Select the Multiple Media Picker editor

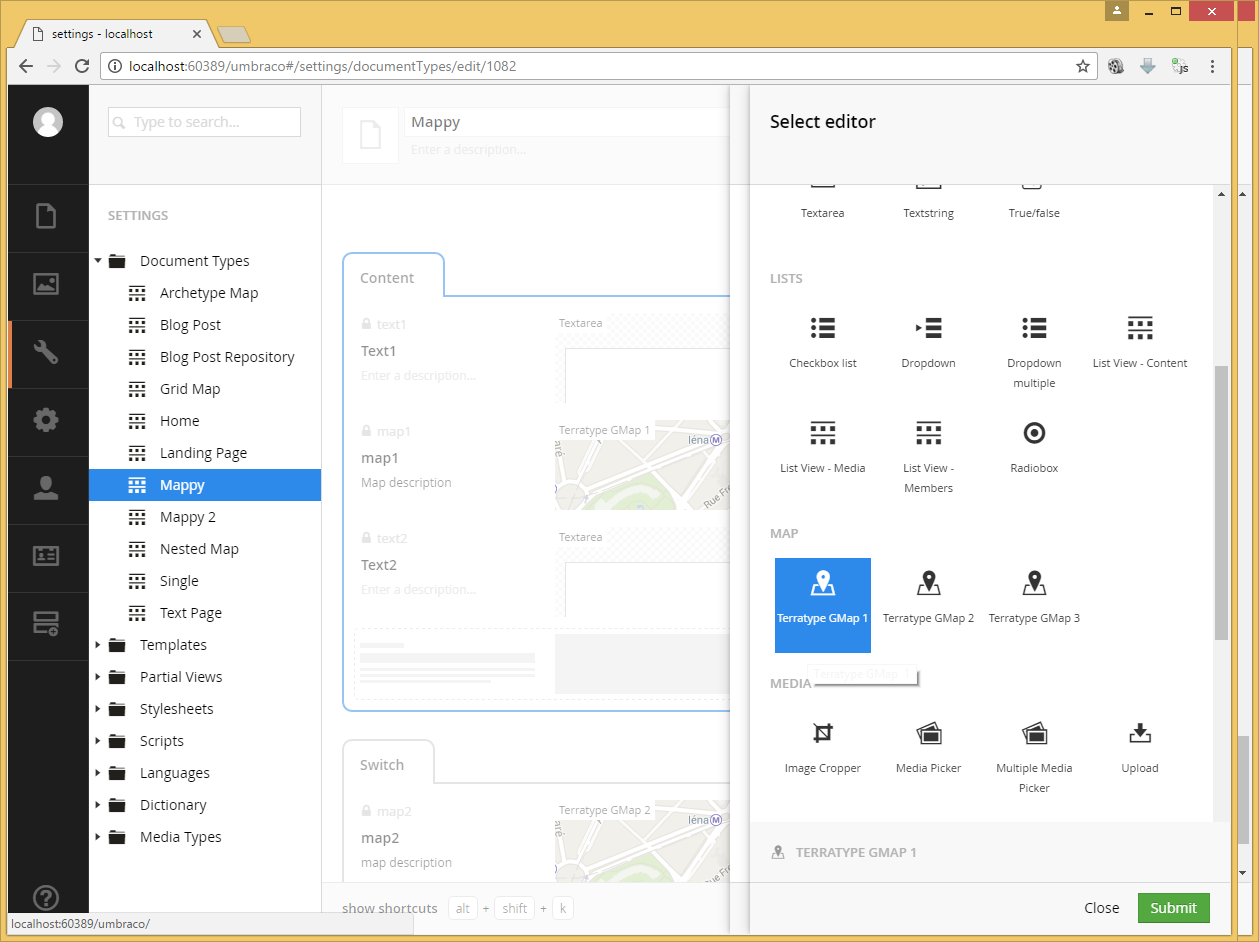[x=1035, y=757]
